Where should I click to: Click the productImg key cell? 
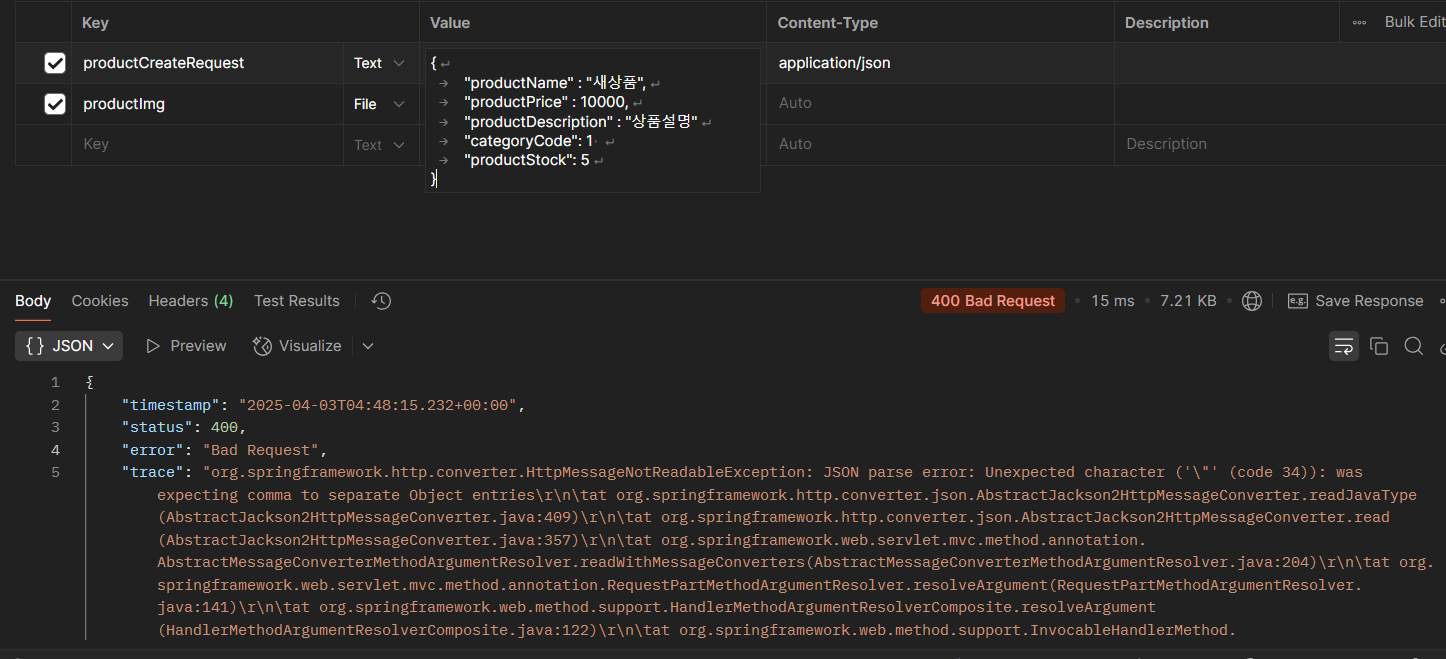pyautogui.click(x=207, y=104)
